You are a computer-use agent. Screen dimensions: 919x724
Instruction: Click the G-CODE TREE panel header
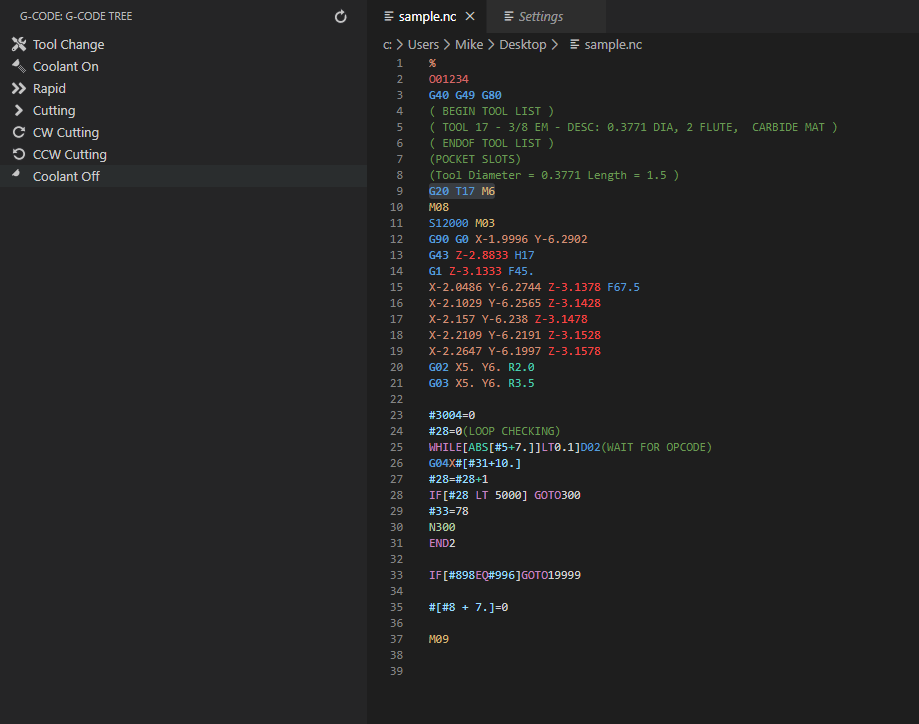click(x=76, y=17)
